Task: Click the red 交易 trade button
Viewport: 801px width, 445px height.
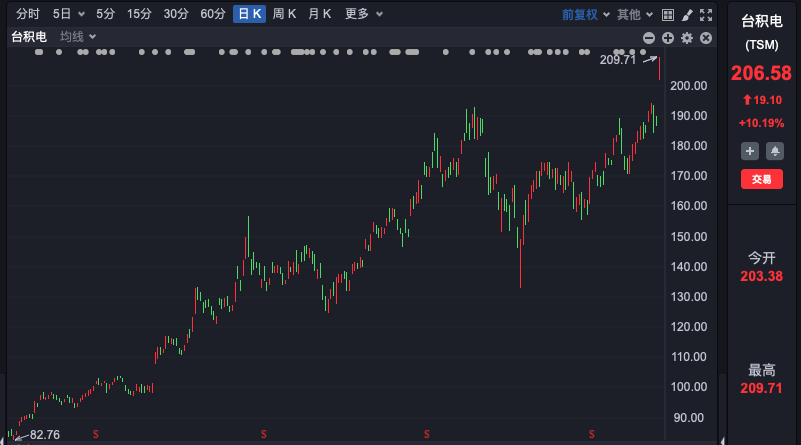Action: pyautogui.click(x=762, y=179)
